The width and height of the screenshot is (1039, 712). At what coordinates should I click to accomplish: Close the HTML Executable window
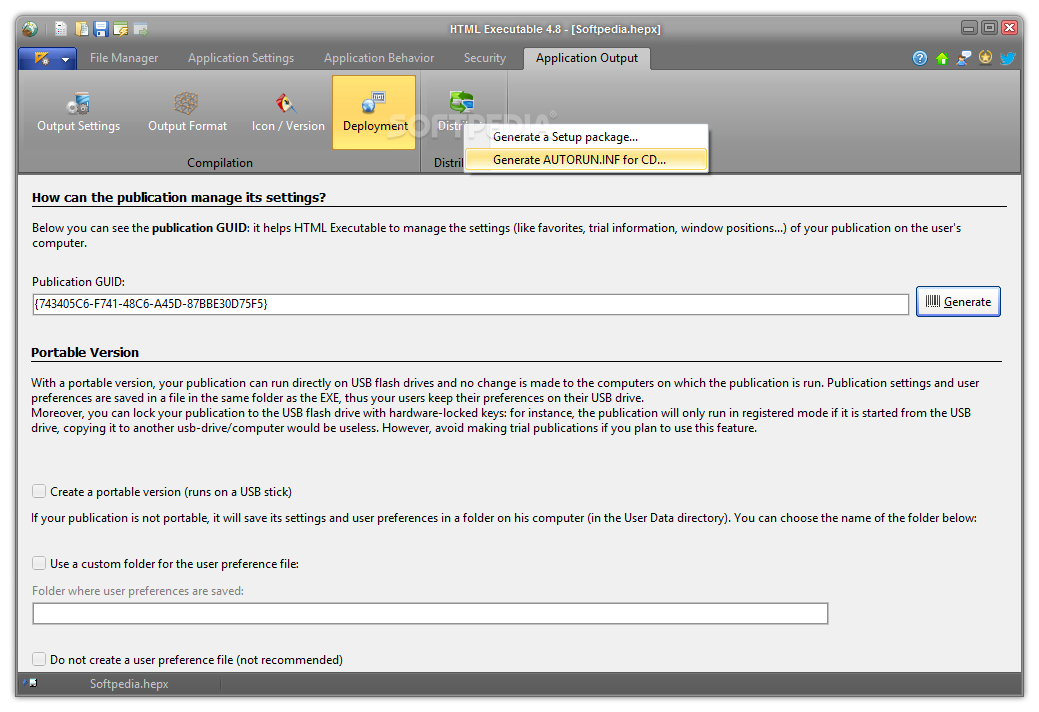coord(1010,28)
